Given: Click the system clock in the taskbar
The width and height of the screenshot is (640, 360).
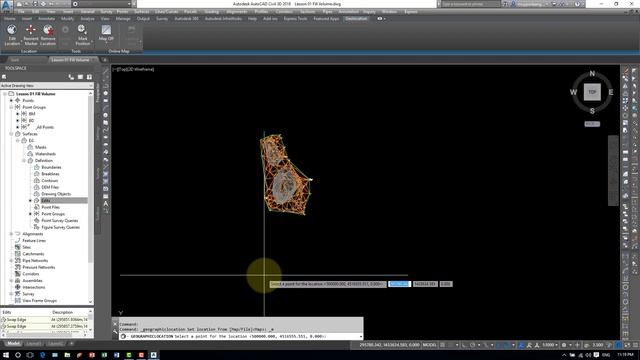Looking at the screenshot, I should [x=625, y=355].
